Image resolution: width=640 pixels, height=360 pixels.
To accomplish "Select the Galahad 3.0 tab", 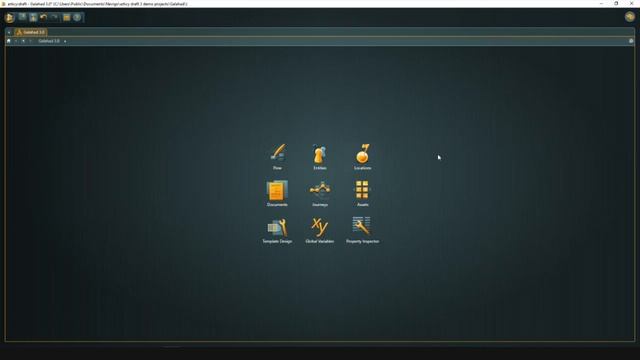I will pos(31,32).
